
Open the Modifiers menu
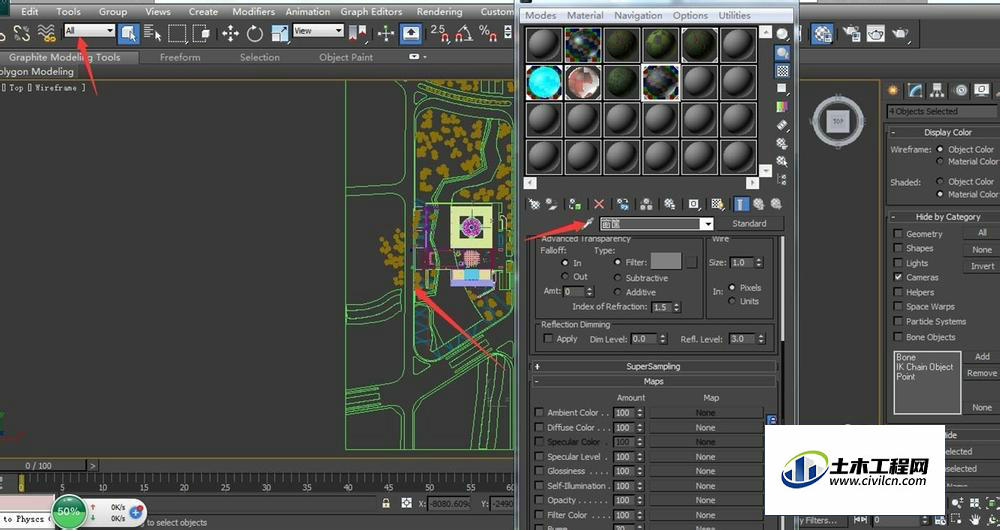pos(253,11)
